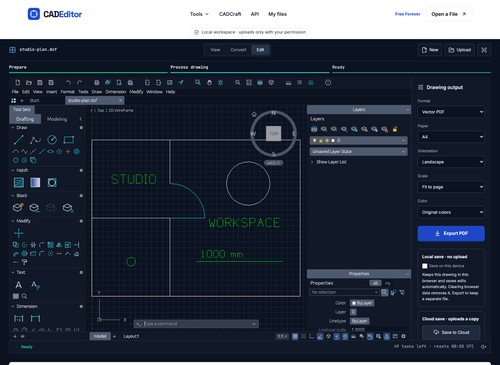This screenshot has height=365, width=500.
Task: Toggle the All filter in Properties
Action: point(375,283)
